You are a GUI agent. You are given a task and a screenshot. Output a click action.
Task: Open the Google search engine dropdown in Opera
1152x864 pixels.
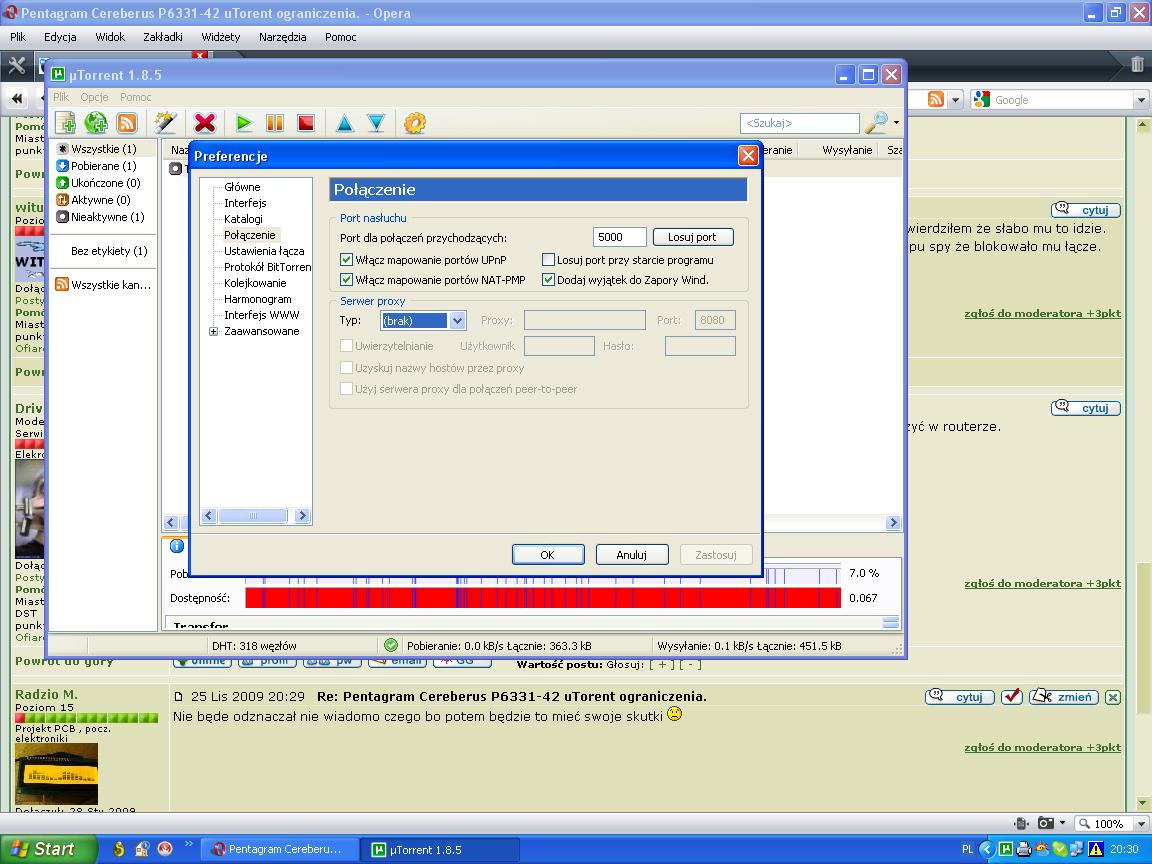(1141, 100)
